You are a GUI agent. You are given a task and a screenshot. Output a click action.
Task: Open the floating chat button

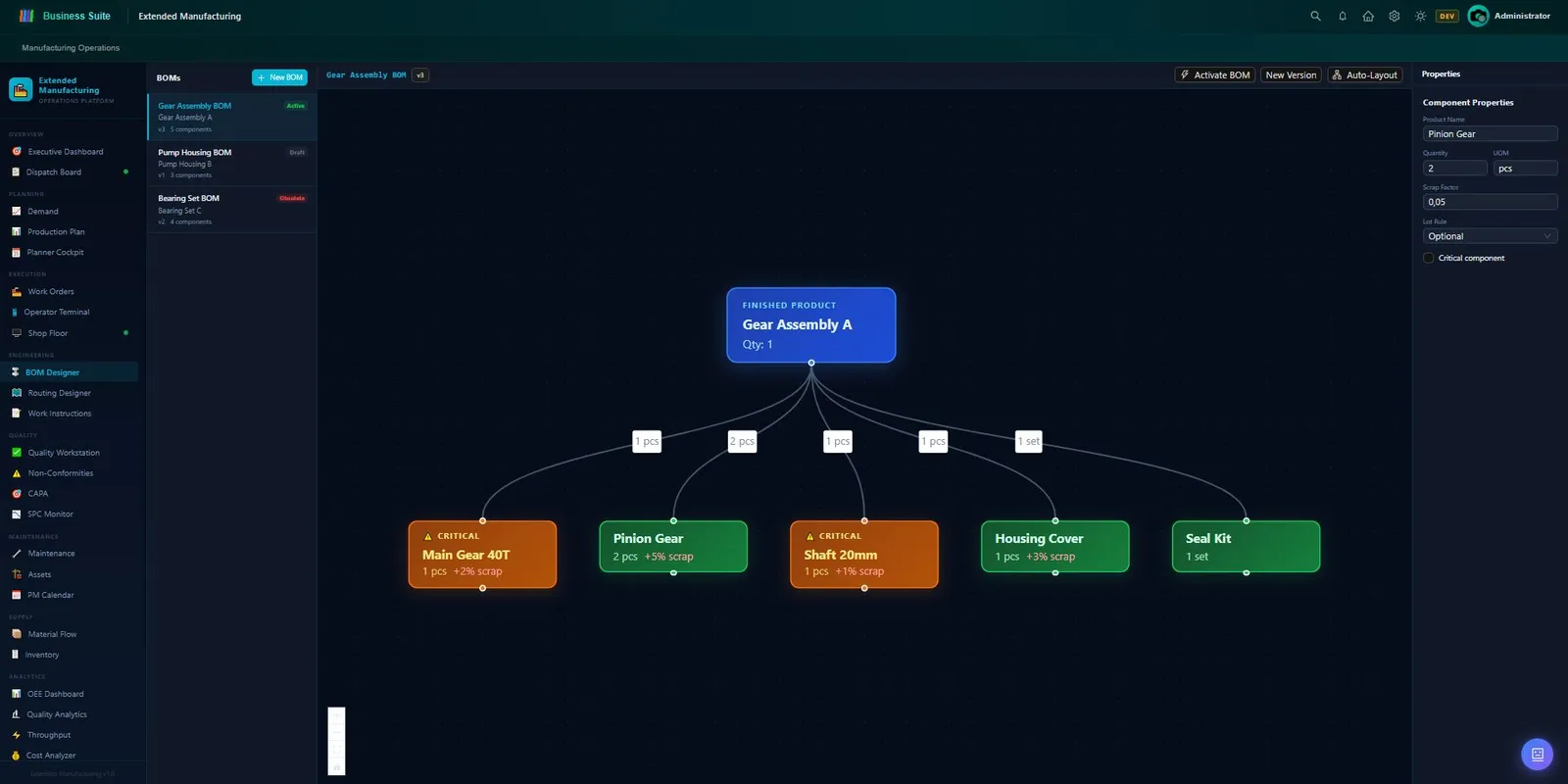click(1537, 754)
